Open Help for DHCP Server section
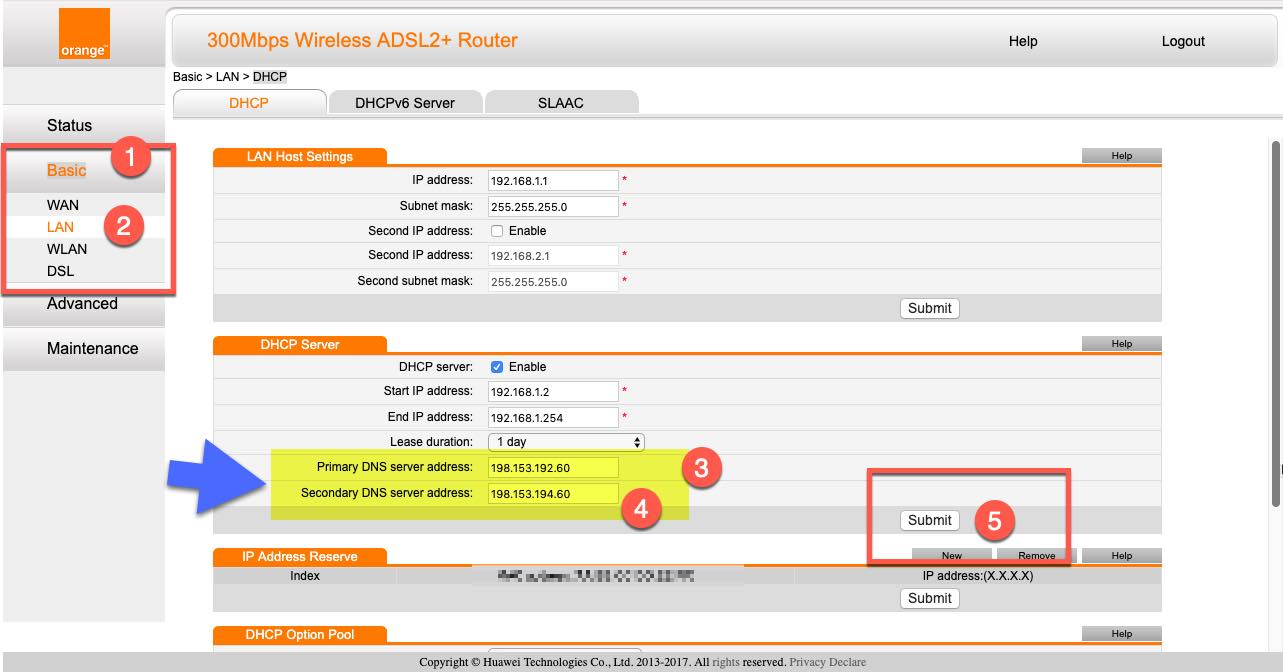1283x672 pixels. pyautogui.click(x=1122, y=344)
